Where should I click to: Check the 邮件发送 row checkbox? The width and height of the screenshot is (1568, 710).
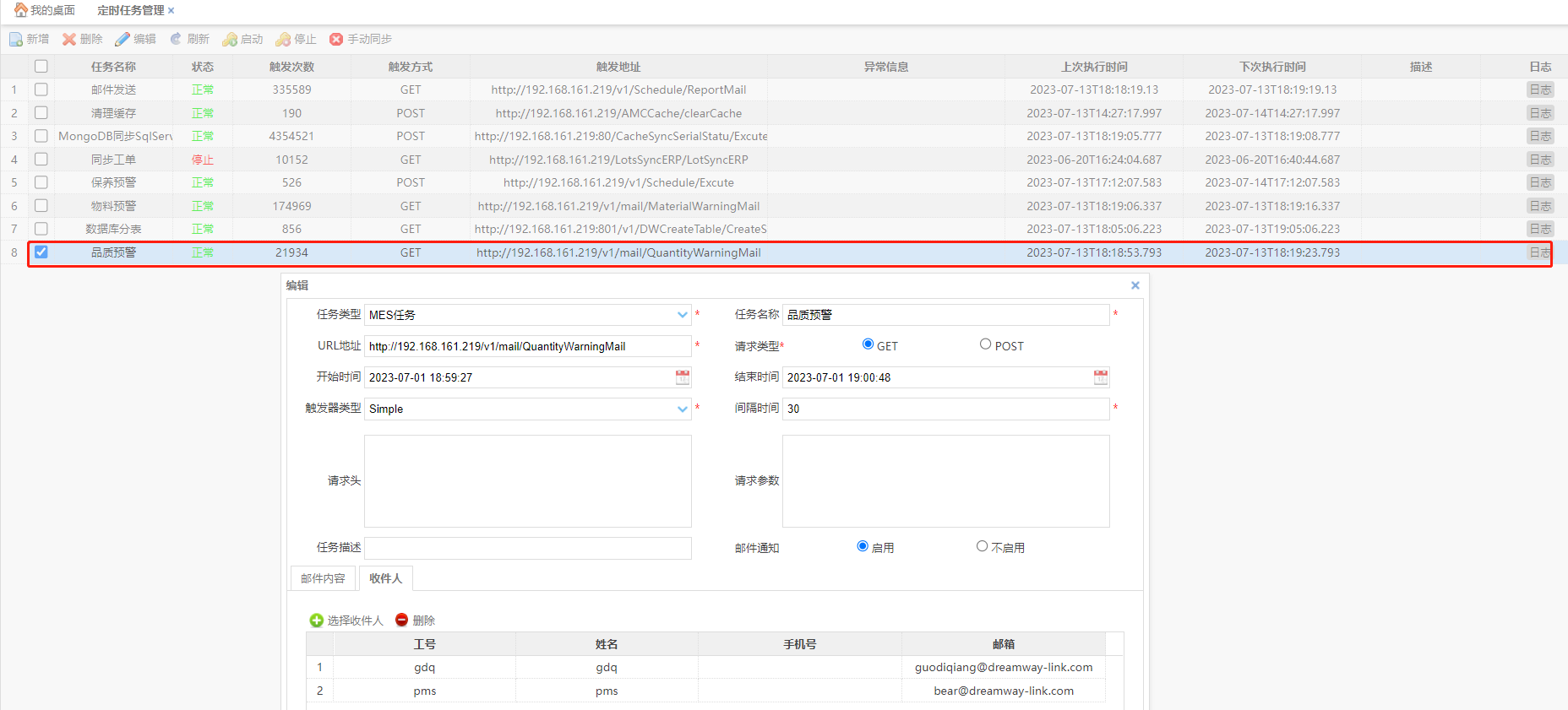[41, 89]
